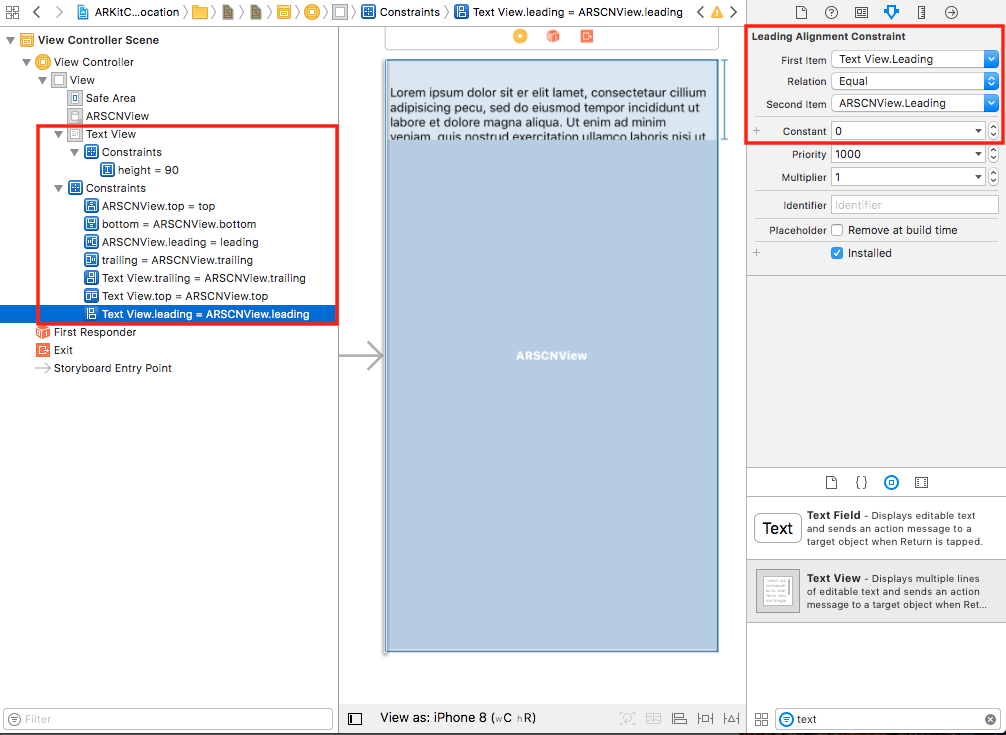Open the Connections inspector arrow tab

click(x=951, y=12)
